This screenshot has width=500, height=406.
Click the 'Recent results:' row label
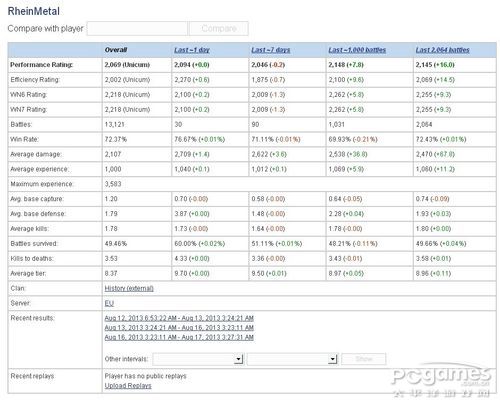[32, 318]
